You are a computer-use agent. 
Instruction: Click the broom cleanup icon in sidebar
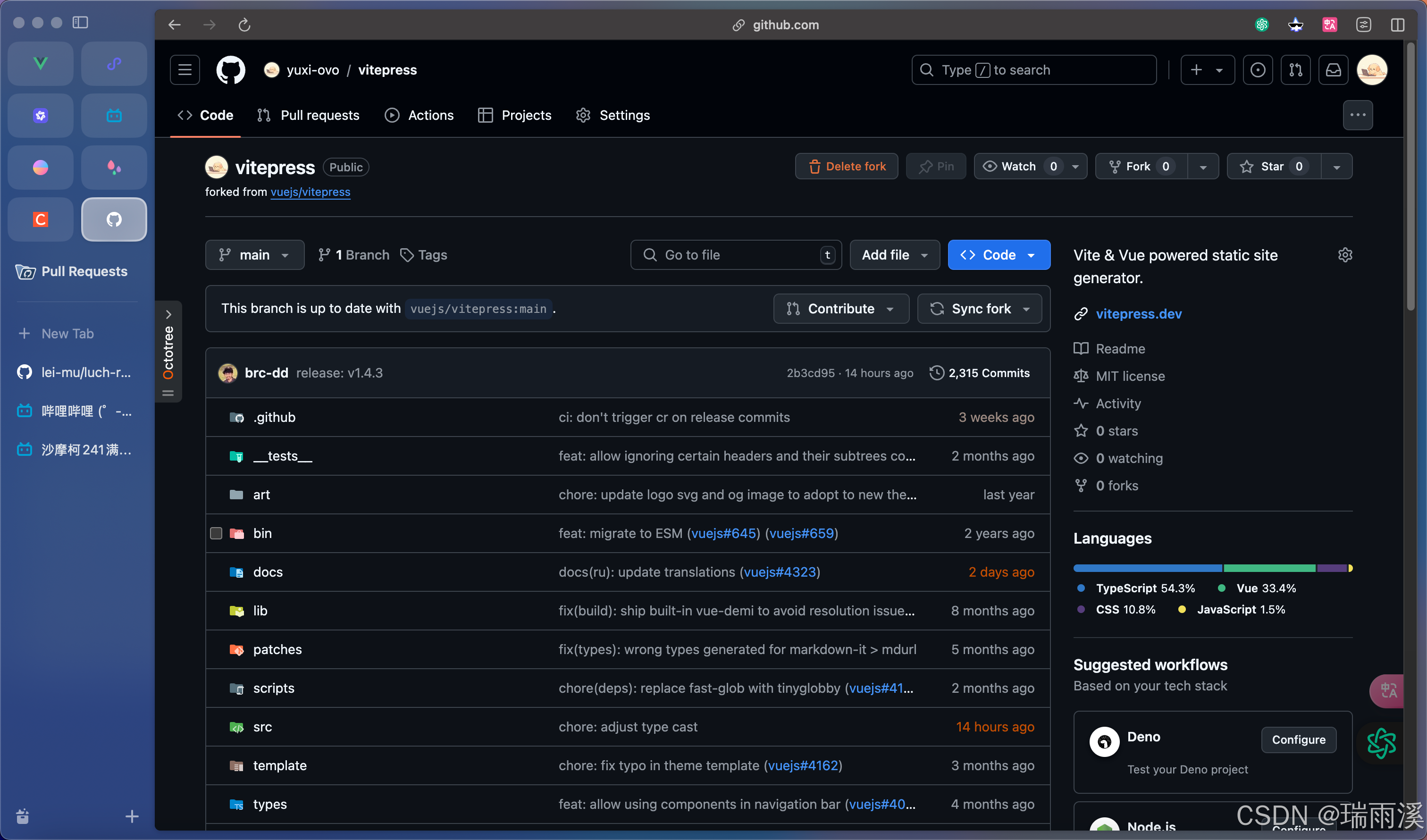coord(23,816)
